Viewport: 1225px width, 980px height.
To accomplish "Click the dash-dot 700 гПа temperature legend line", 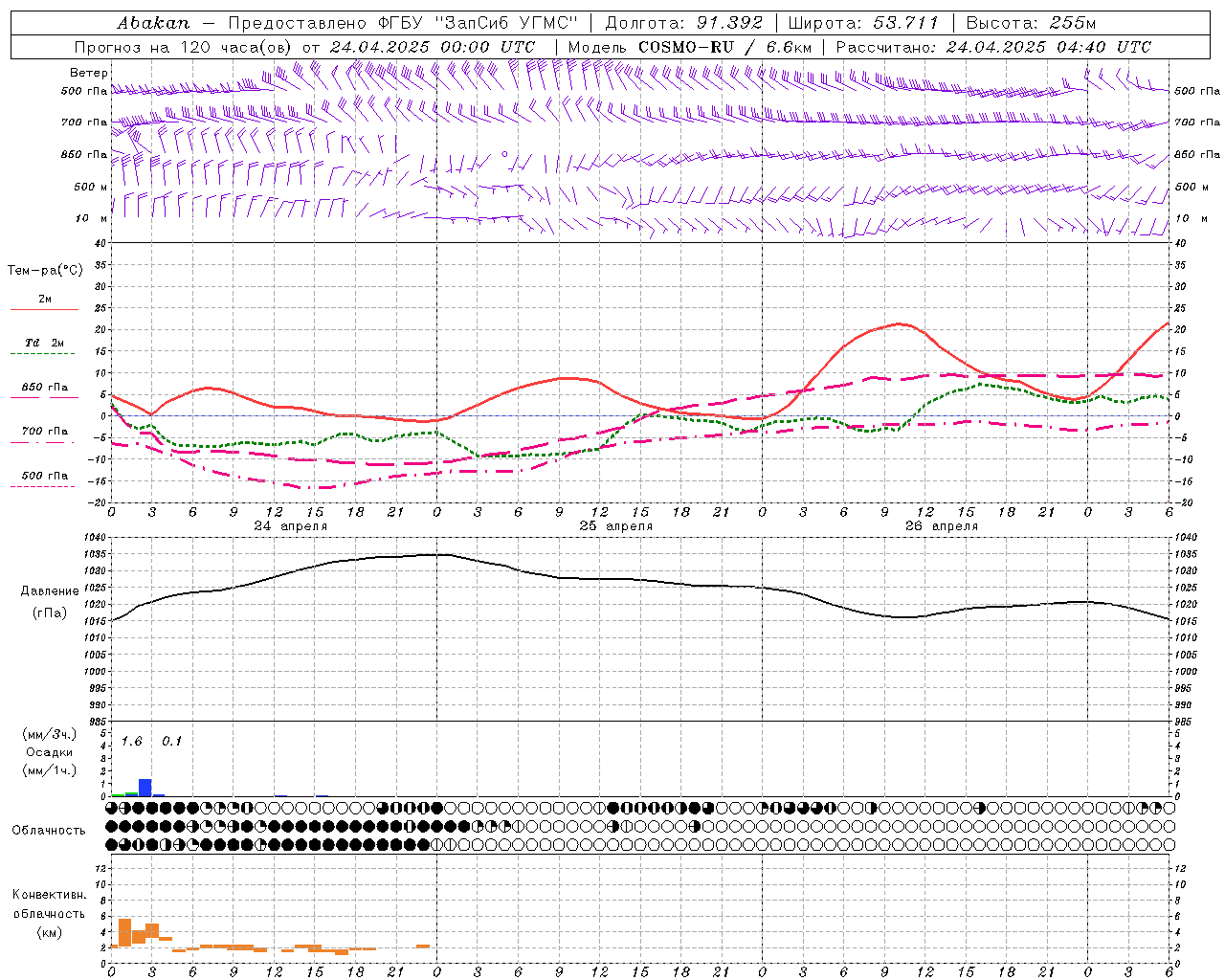I will click(x=42, y=442).
